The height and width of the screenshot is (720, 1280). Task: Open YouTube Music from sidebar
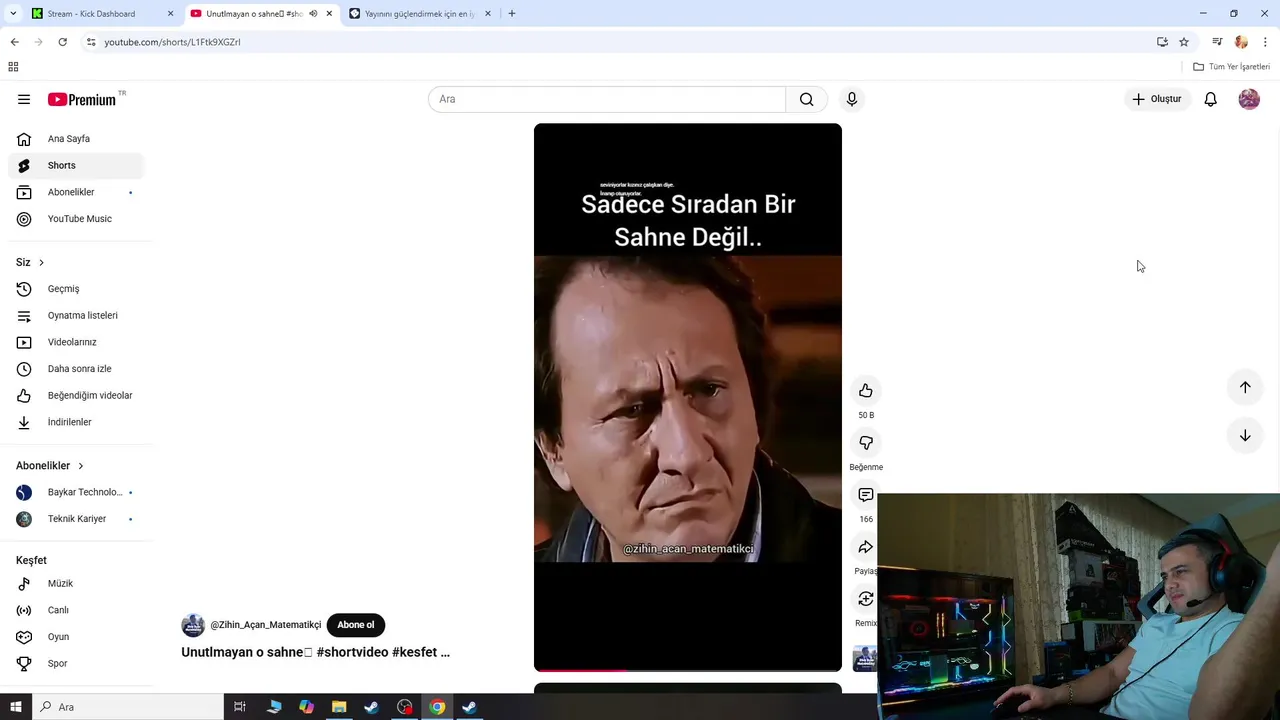point(76,219)
